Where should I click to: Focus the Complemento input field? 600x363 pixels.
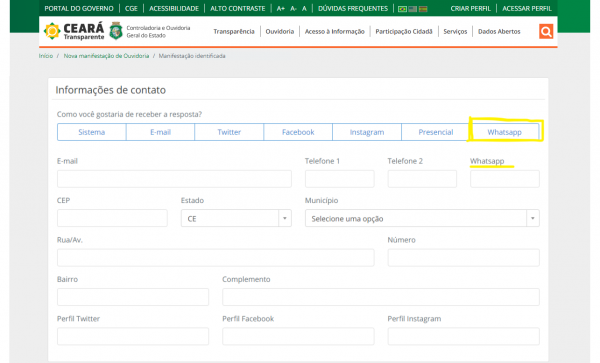(x=381, y=297)
